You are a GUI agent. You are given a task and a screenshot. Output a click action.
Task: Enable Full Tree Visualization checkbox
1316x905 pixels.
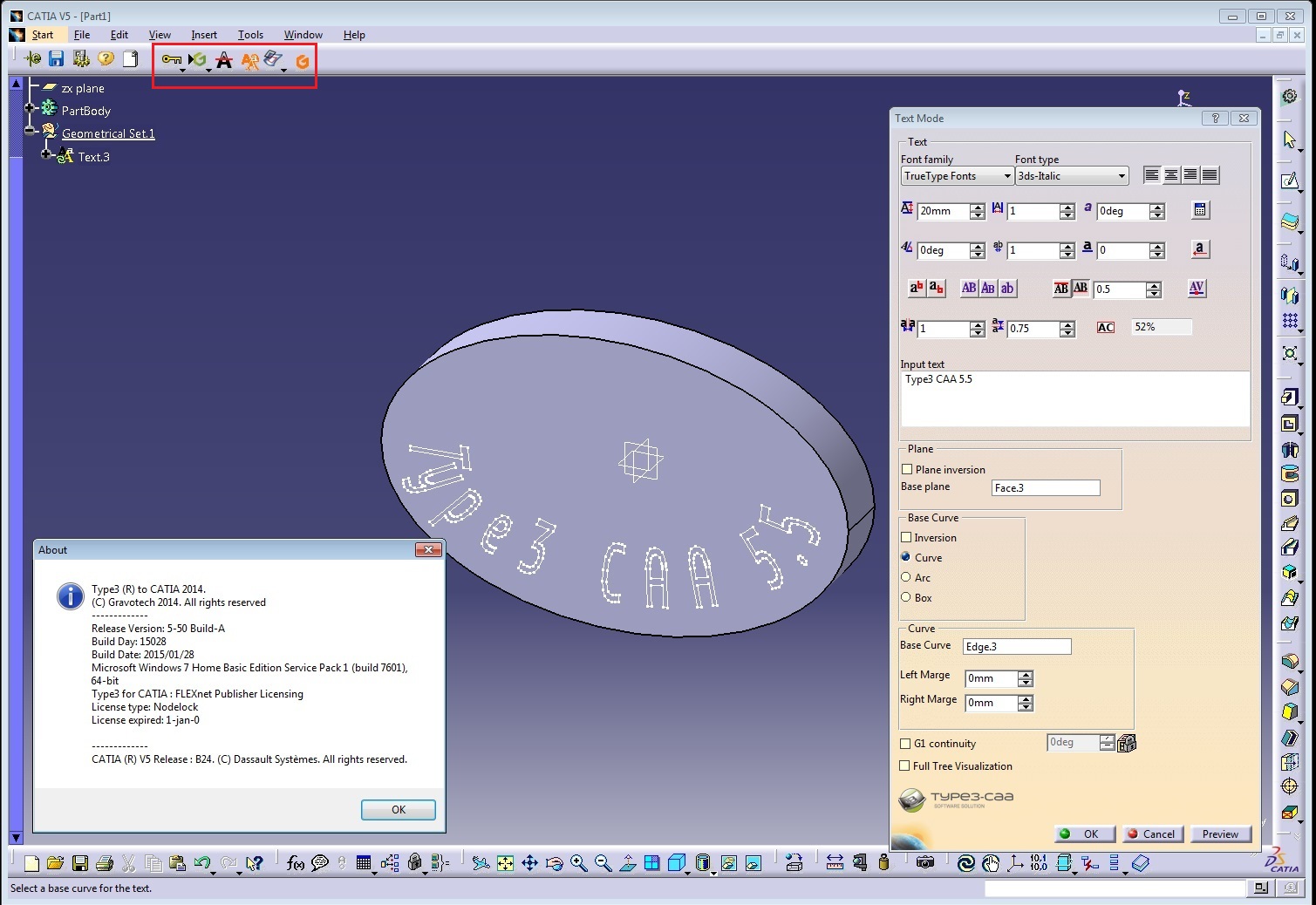click(905, 766)
